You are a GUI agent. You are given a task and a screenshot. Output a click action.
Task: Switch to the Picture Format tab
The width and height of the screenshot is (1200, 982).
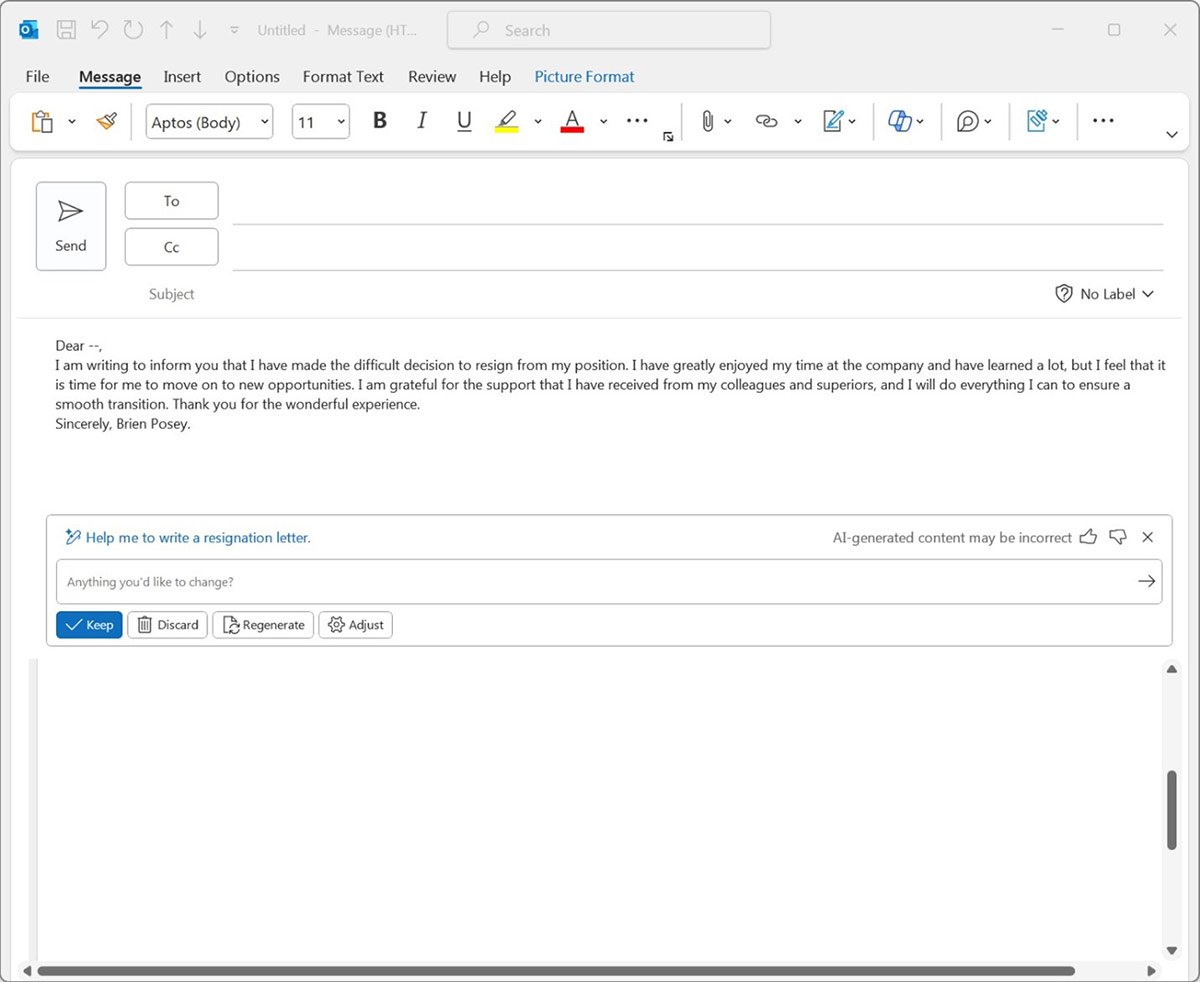click(x=584, y=76)
